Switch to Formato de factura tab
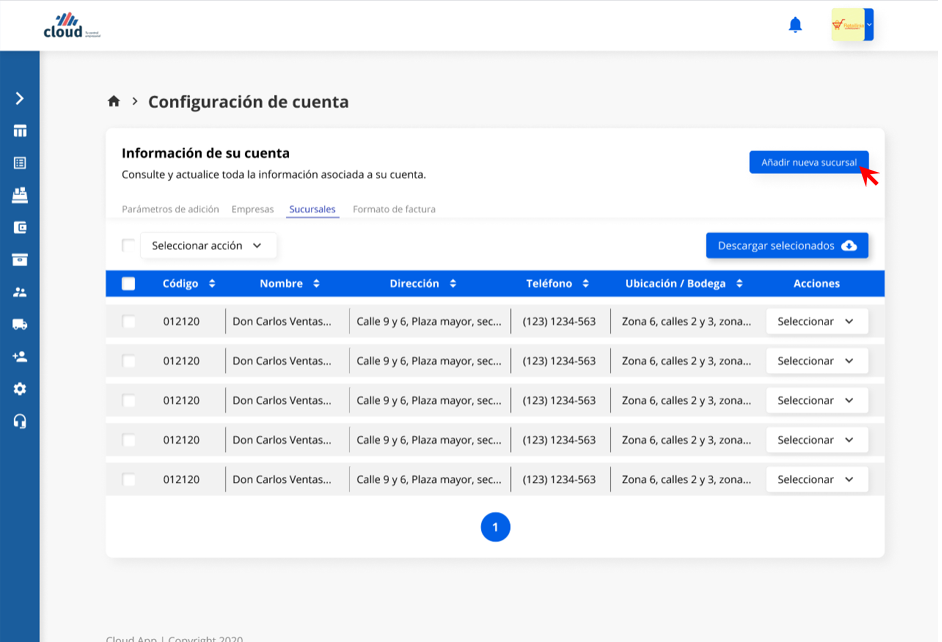The width and height of the screenshot is (942, 642). 394,209
